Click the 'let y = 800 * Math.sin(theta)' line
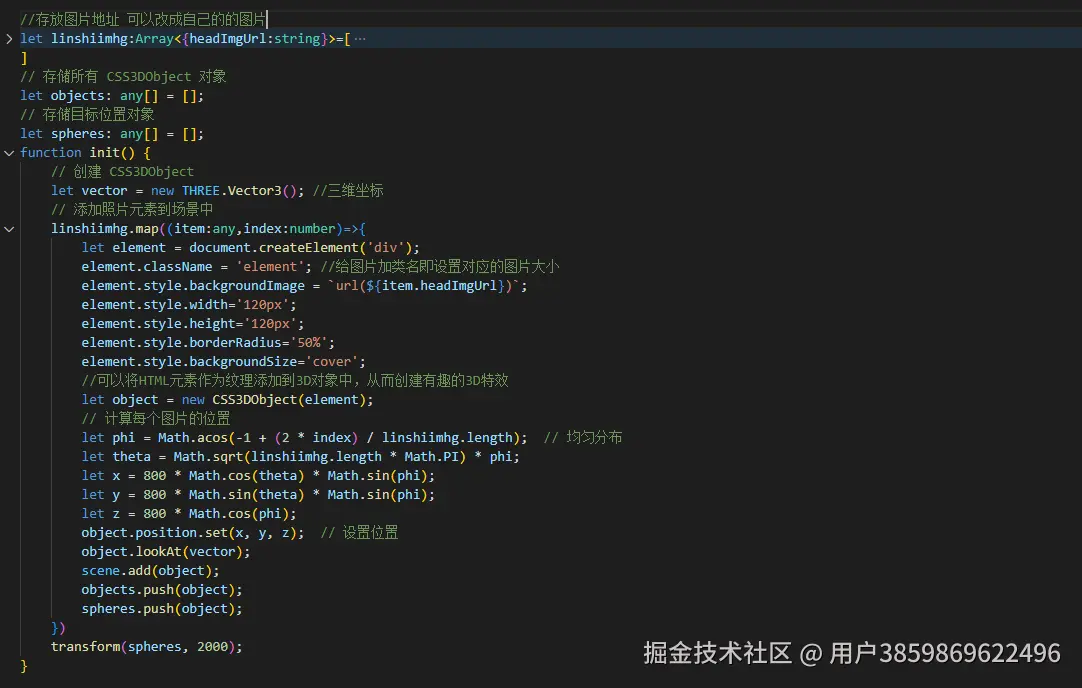 click(x=258, y=495)
